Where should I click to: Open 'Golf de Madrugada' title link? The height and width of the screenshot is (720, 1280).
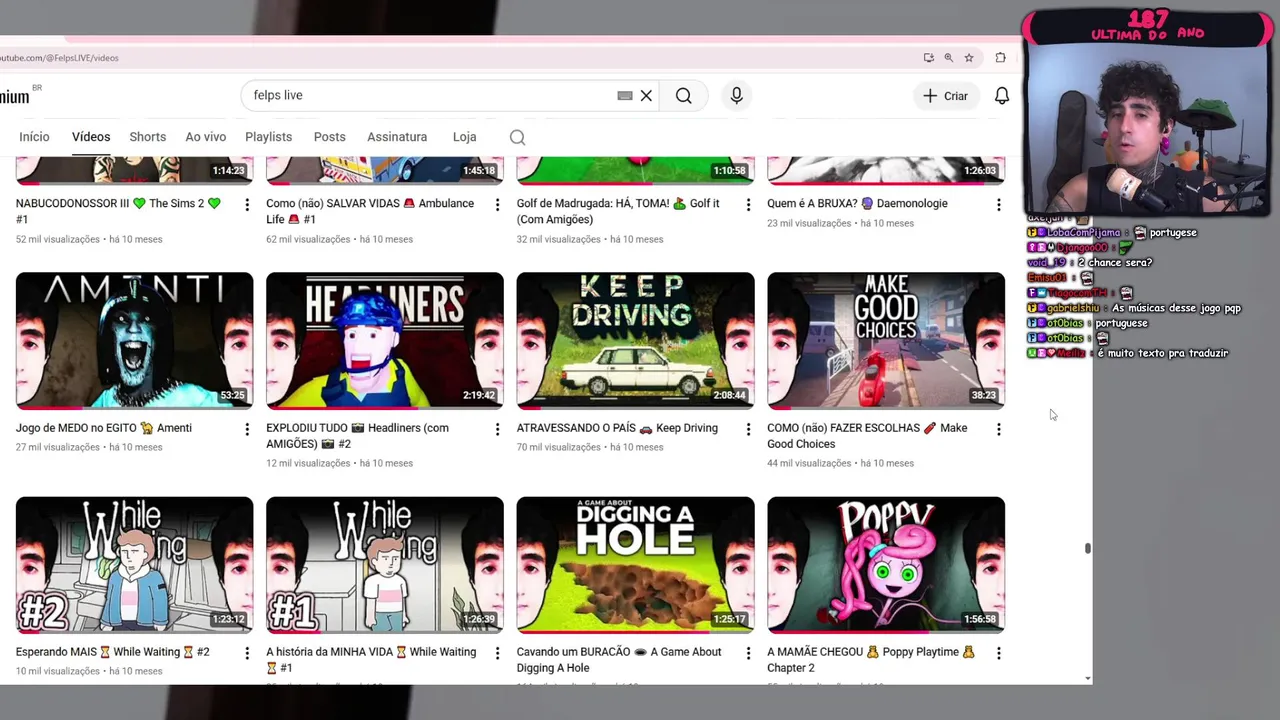618,211
